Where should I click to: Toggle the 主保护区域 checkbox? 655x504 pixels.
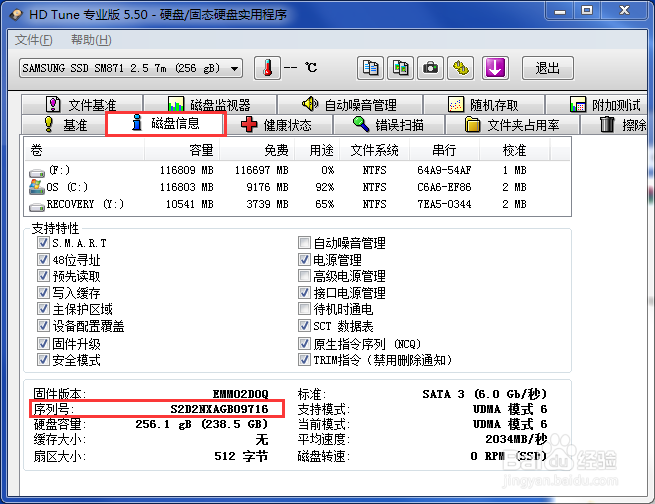pos(43,309)
